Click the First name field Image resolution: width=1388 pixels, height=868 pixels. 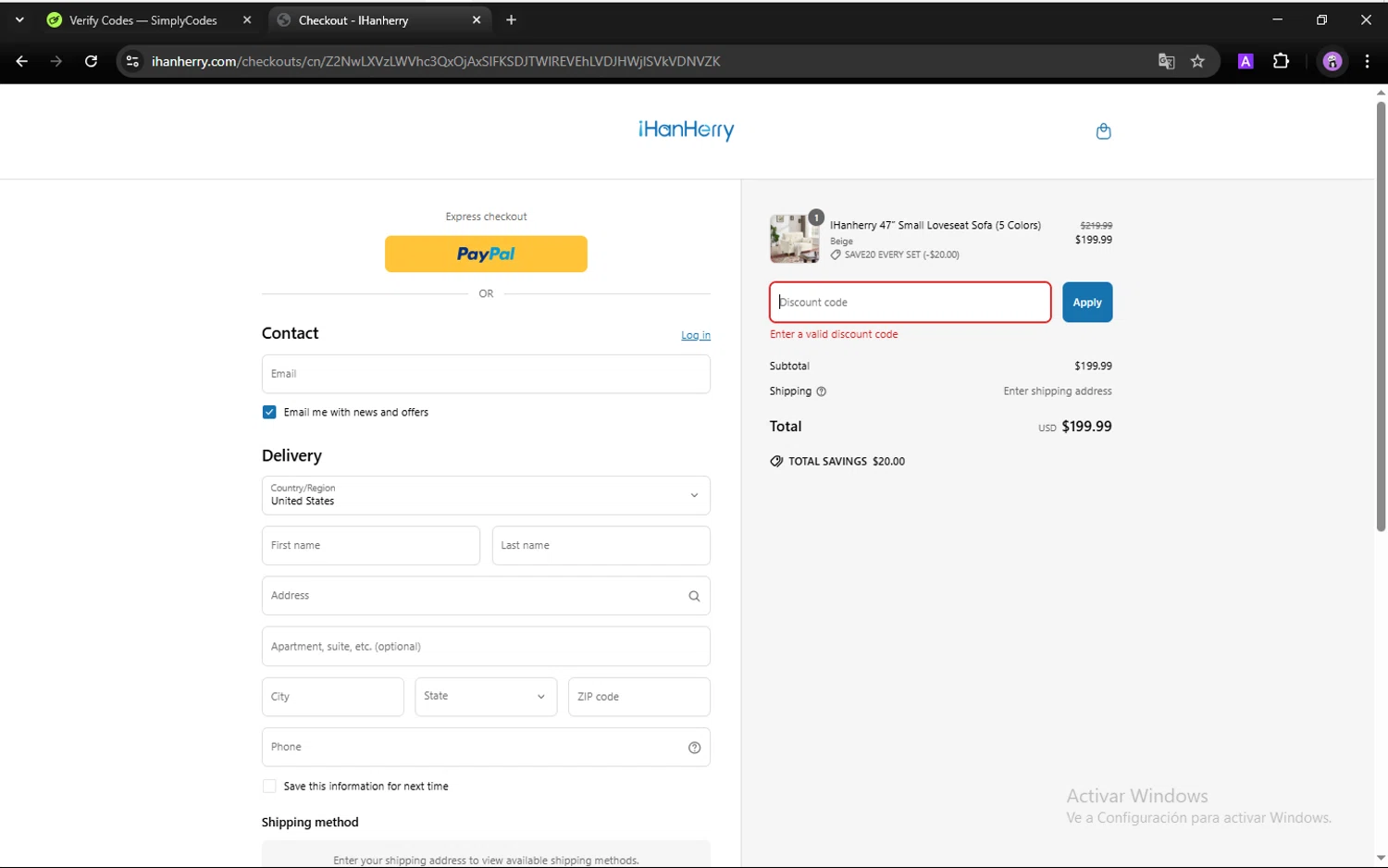coord(371,546)
